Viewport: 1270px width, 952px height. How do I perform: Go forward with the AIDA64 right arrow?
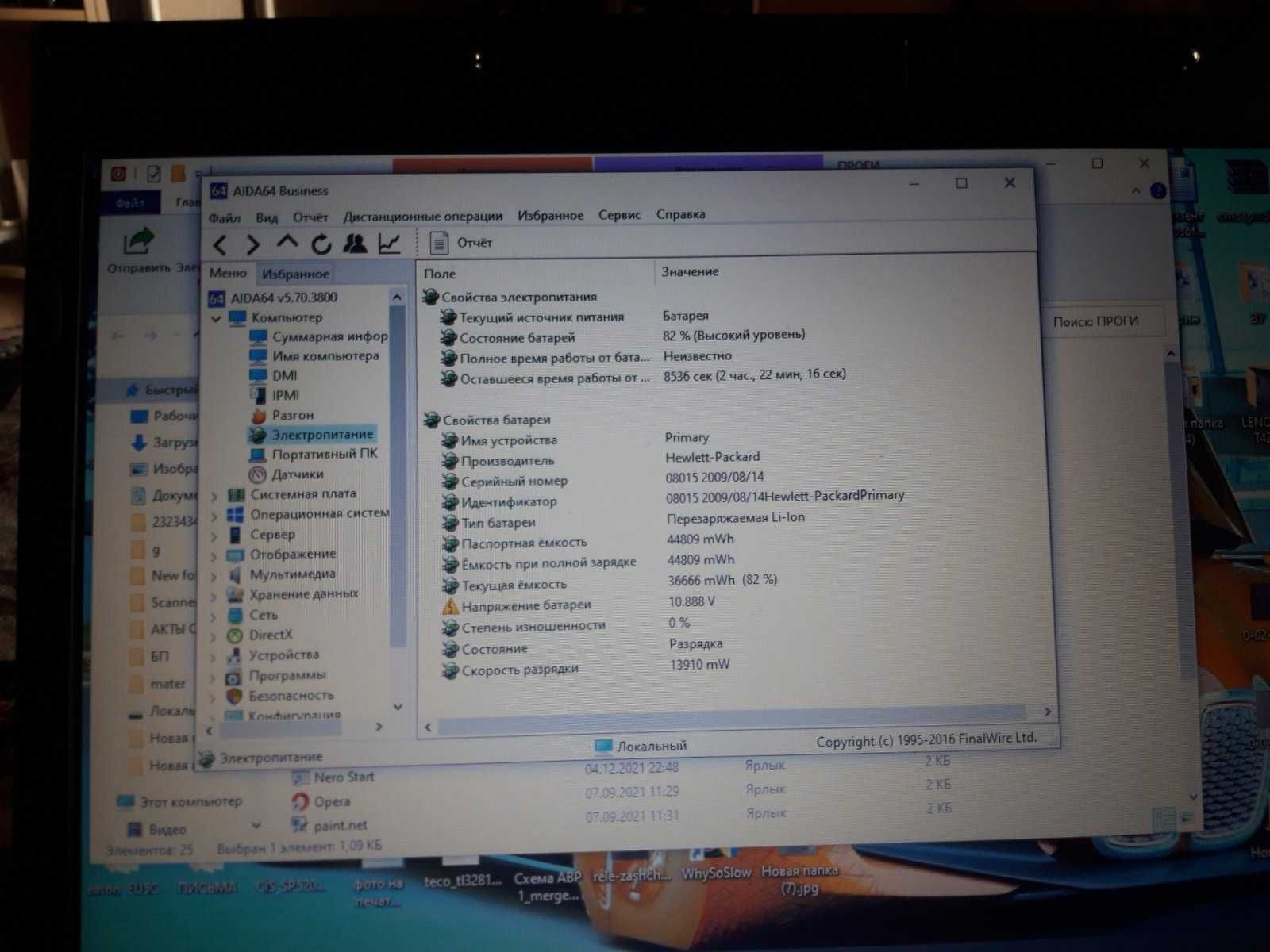[253, 245]
